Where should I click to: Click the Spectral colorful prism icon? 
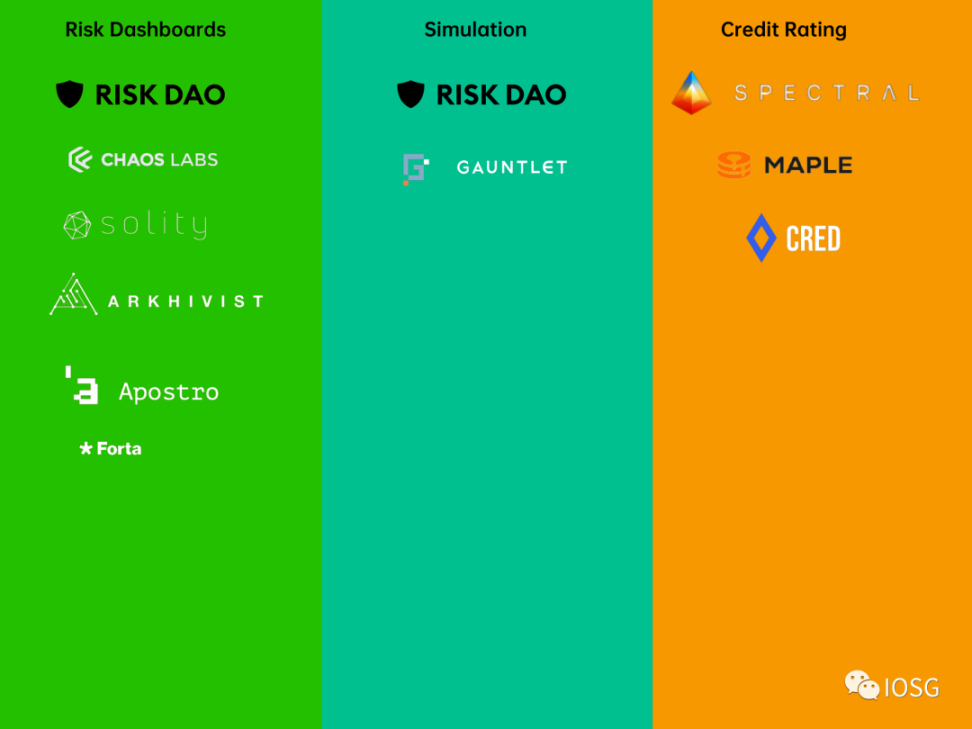(x=691, y=93)
